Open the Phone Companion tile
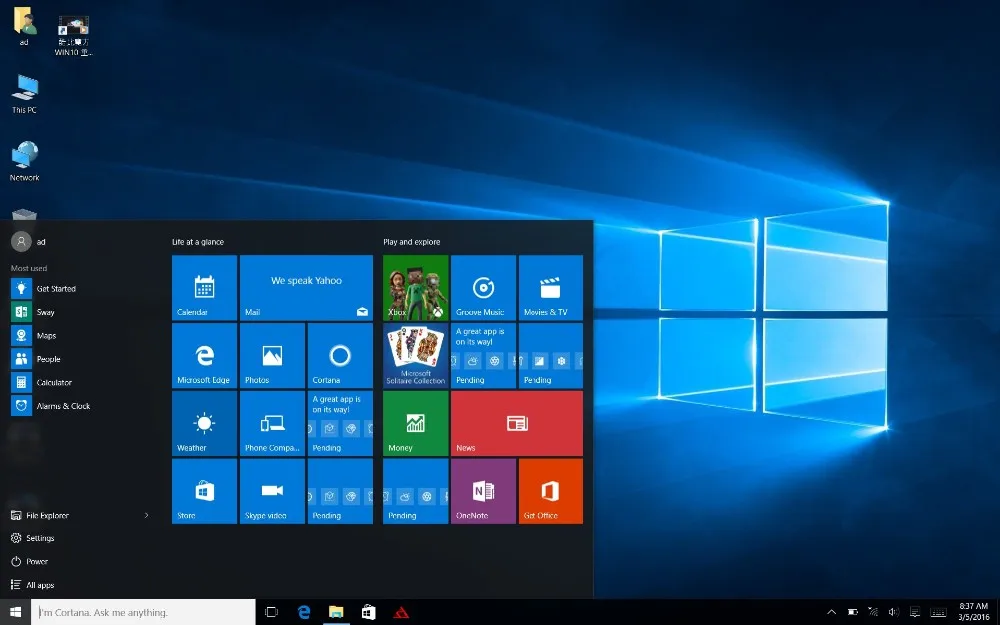Viewport: 1000px width, 625px height. pyautogui.click(x=272, y=423)
